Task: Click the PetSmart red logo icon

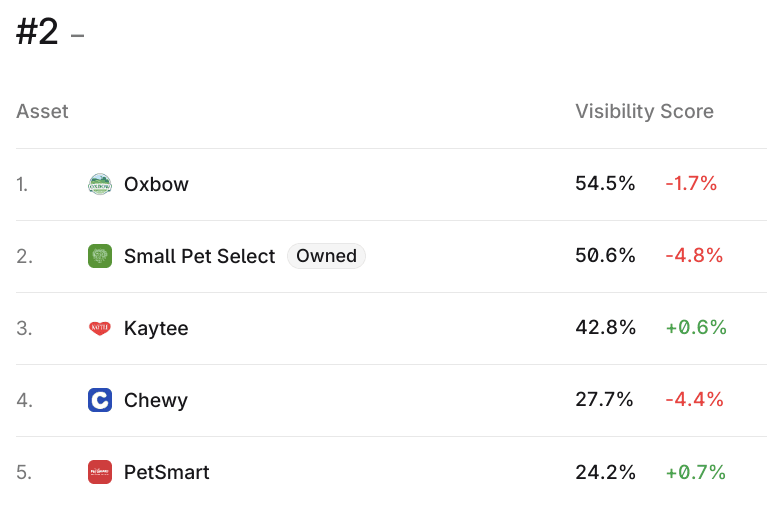Action: pyautogui.click(x=100, y=472)
